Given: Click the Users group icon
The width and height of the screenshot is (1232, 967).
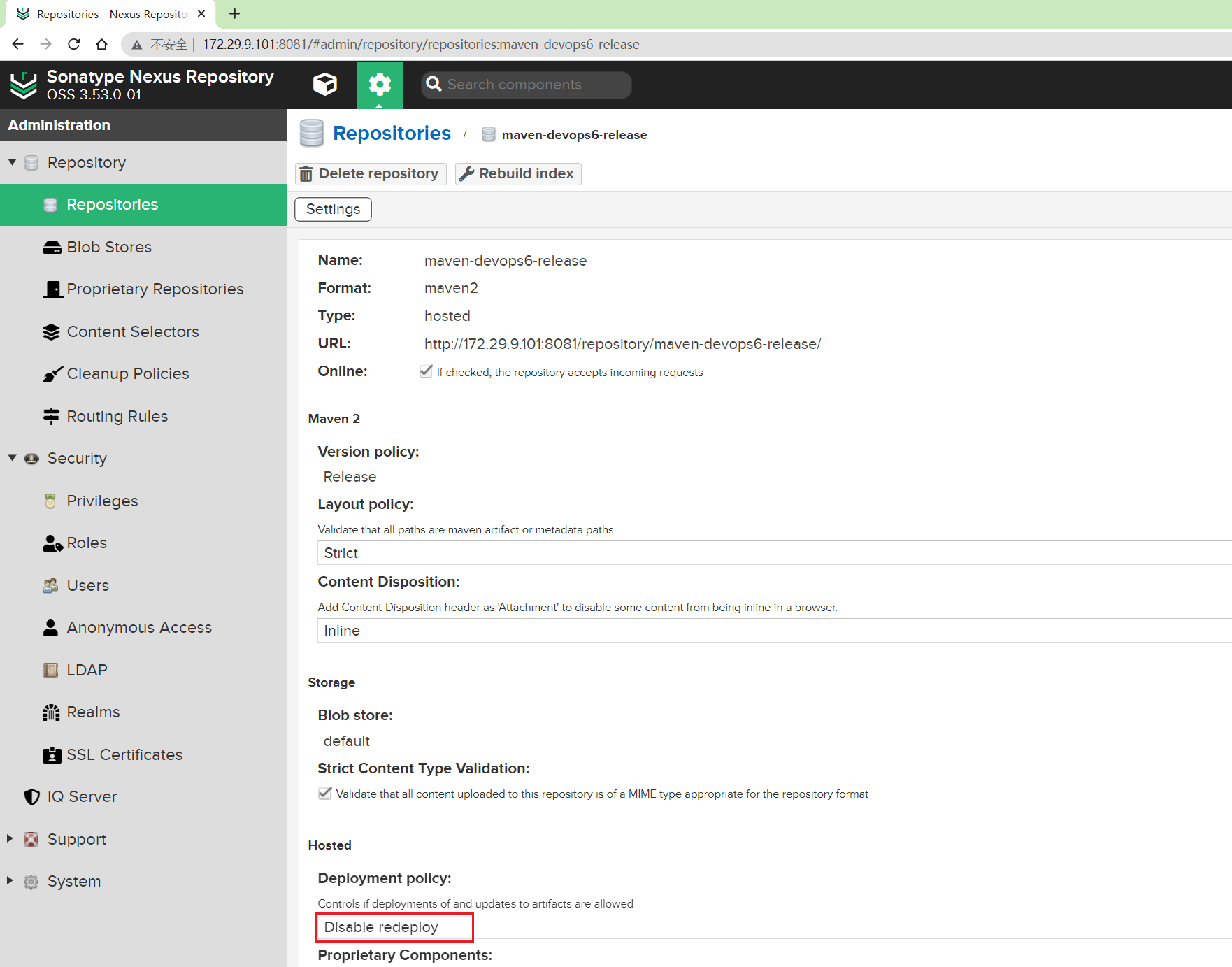Looking at the screenshot, I should [x=50, y=586].
